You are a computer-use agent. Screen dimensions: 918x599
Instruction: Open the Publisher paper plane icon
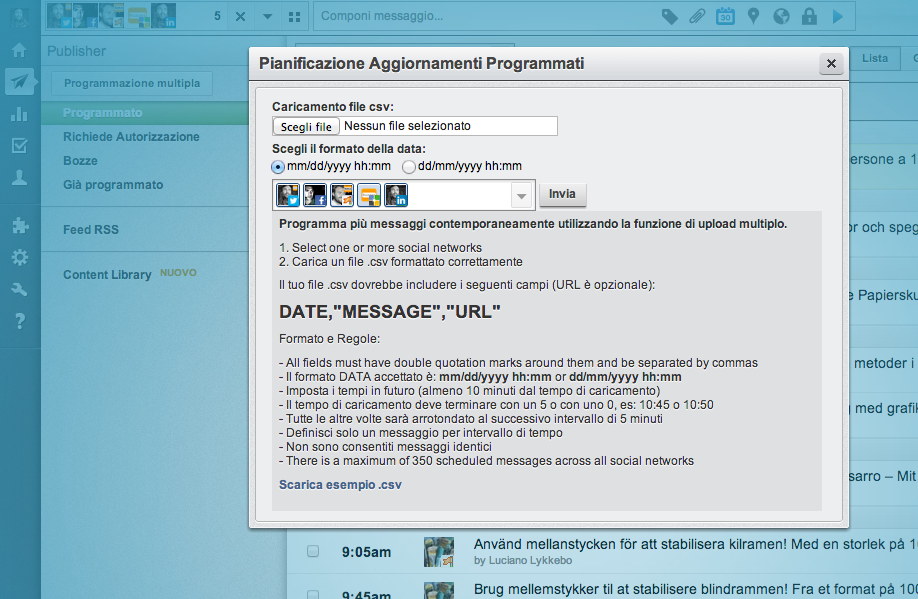coord(19,81)
